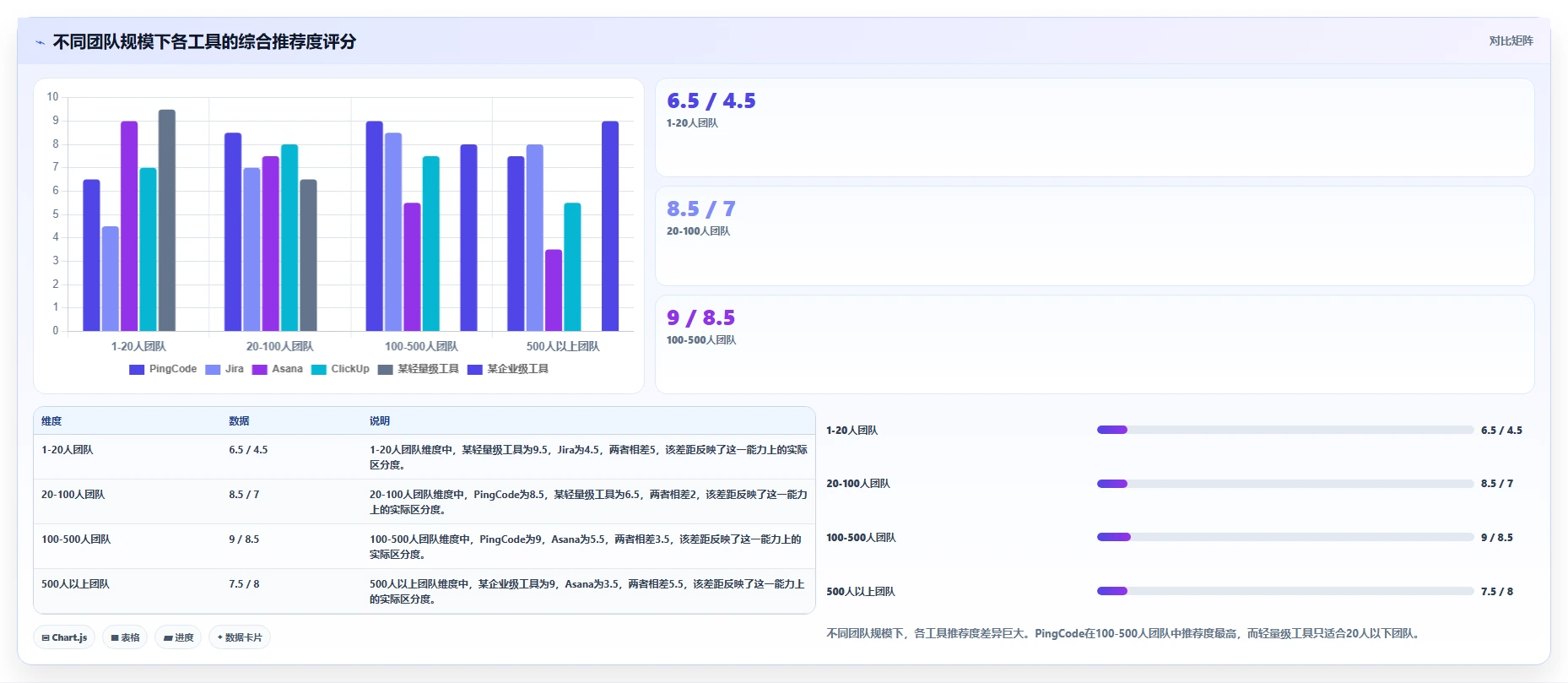Viewport: 1568px width, 683px height.
Task: Select the 1-20人团队 progress bar
Action: point(1285,430)
